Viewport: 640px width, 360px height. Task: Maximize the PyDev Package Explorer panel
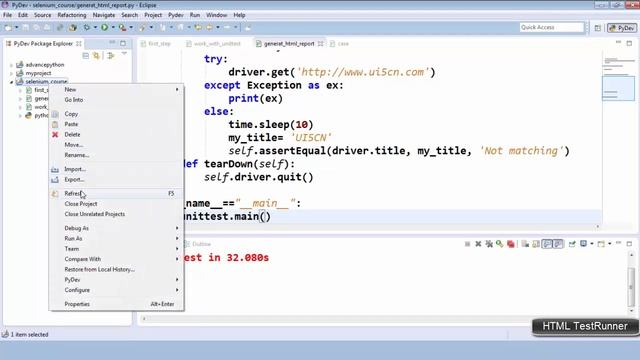pos(123,43)
